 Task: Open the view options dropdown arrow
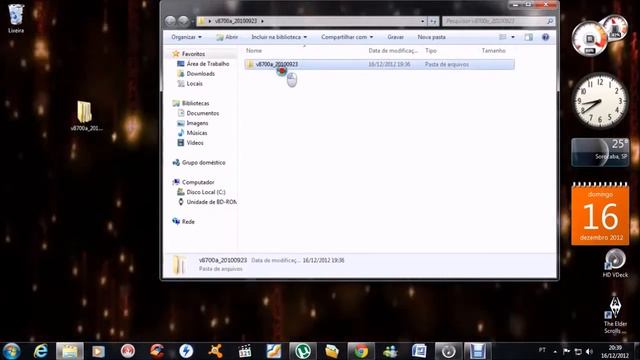click(513, 37)
